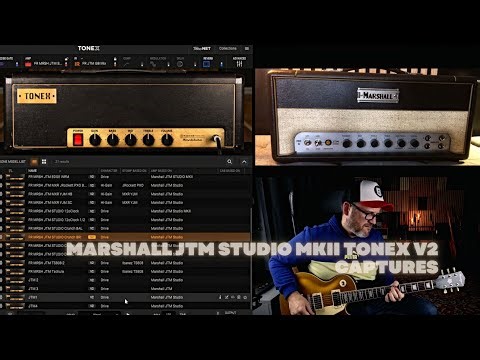The height and width of the screenshot is (360, 480).
Task: Switch tone model list to grid view
Action: (44, 162)
